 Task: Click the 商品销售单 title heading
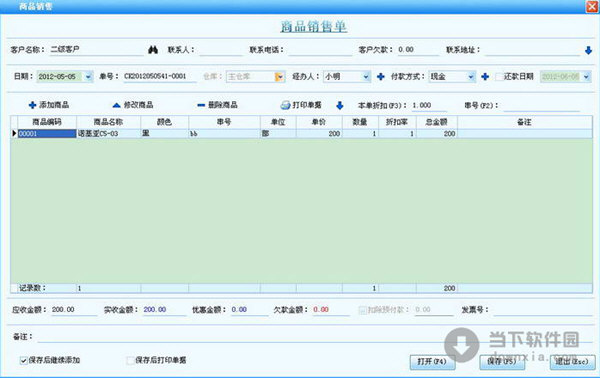tap(314, 26)
